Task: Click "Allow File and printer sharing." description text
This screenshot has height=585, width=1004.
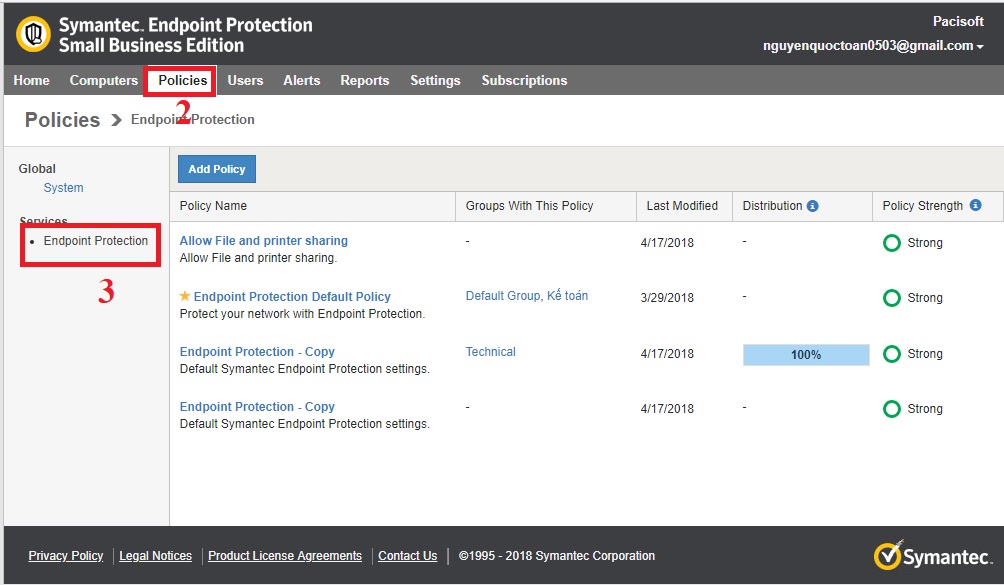Action: tap(258, 258)
